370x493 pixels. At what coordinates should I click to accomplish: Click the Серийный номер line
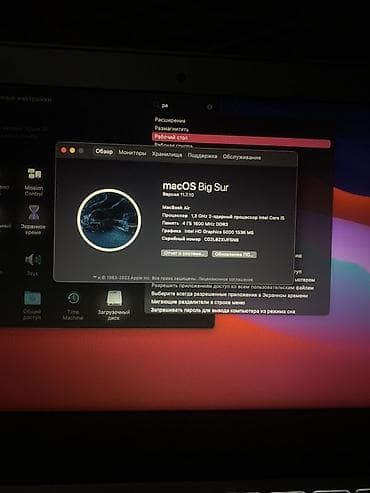200,239
